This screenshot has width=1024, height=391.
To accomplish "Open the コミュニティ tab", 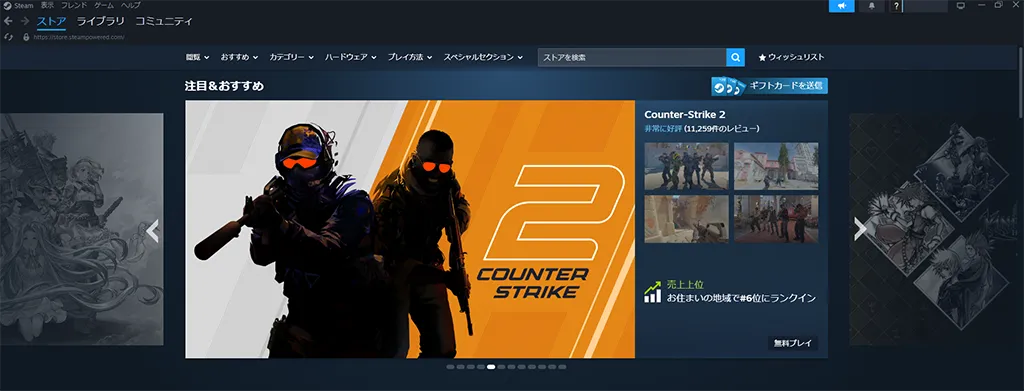I will (164, 22).
